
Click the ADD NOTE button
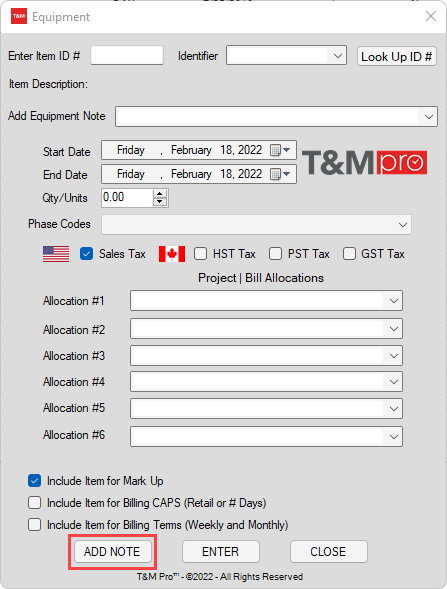[x=112, y=551]
